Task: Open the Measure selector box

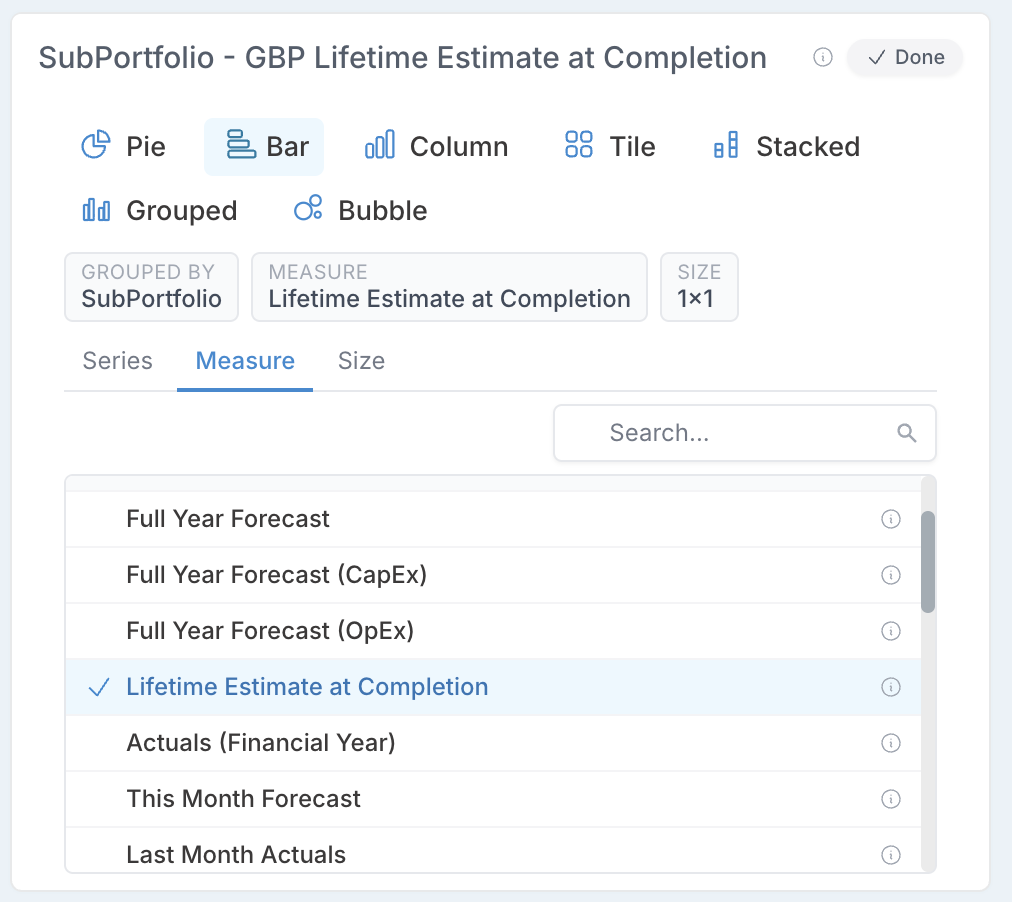Action: (x=449, y=286)
